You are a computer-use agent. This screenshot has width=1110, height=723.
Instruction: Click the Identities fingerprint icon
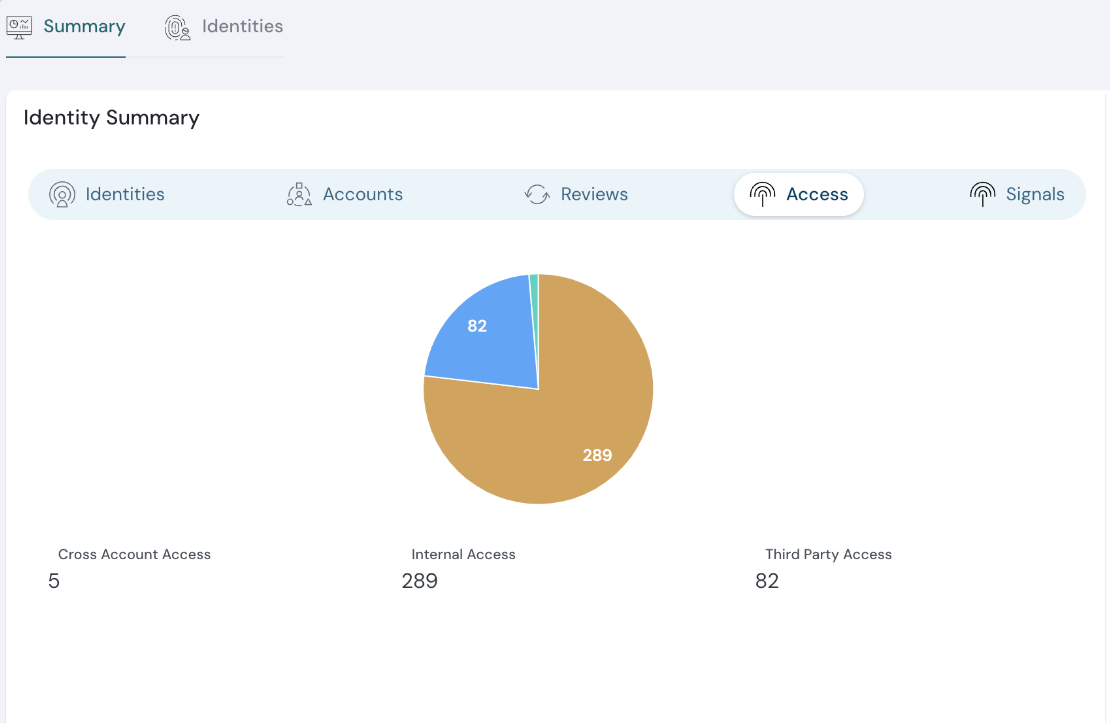(x=177, y=27)
